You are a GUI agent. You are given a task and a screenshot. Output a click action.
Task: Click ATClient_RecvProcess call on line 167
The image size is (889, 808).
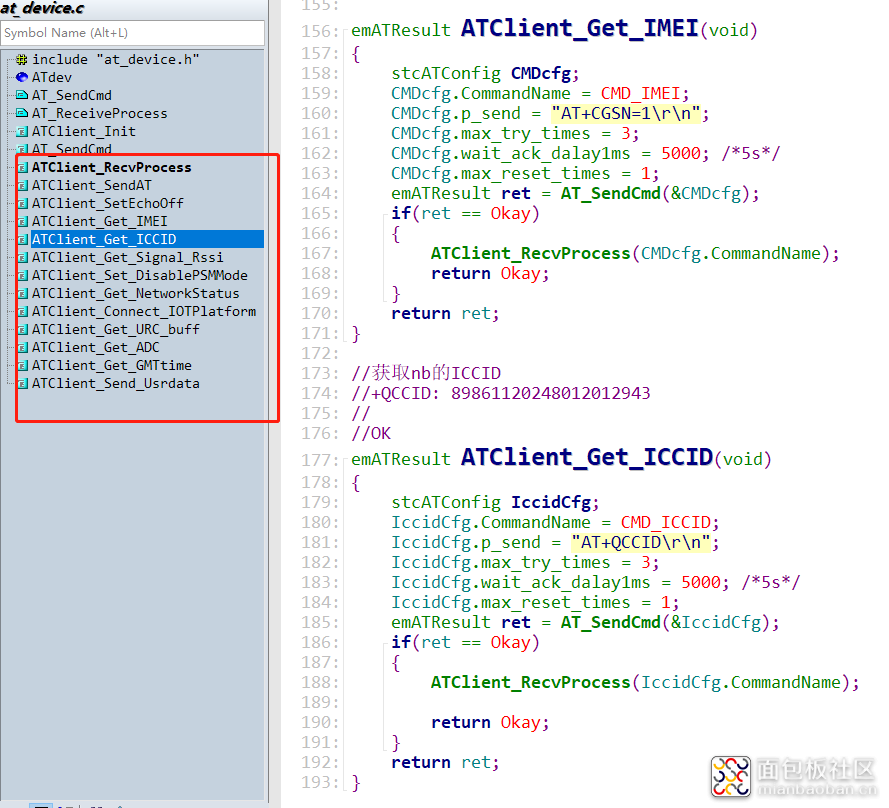(530, 253)
